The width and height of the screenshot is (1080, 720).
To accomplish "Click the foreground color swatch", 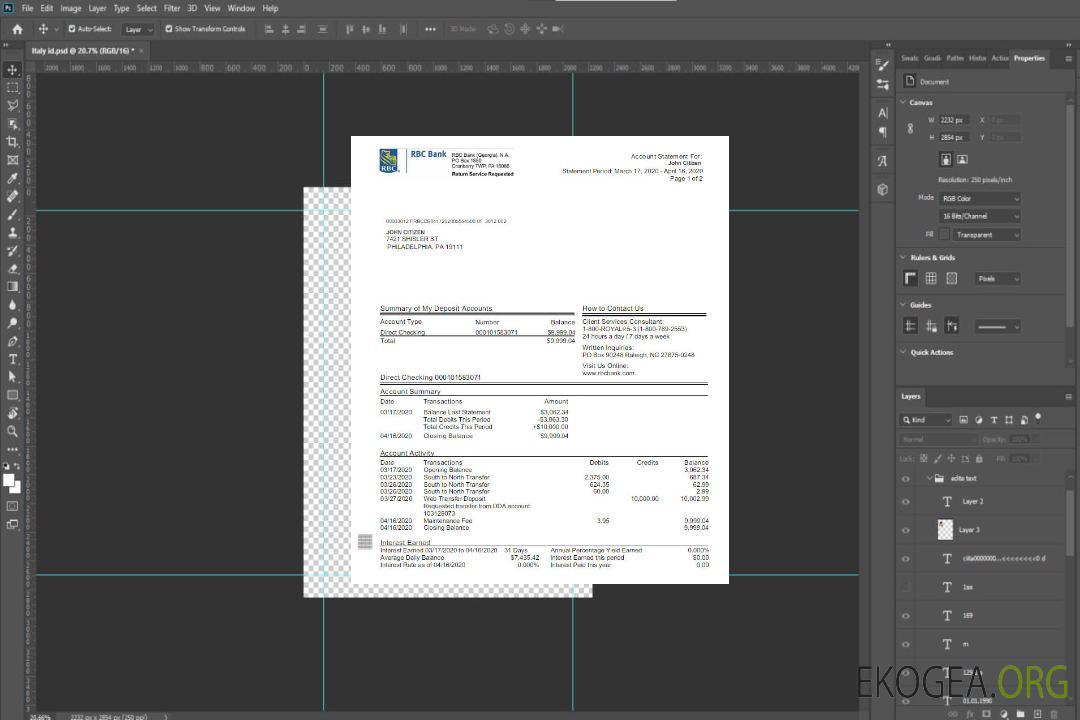I will (x=9, y=480).
